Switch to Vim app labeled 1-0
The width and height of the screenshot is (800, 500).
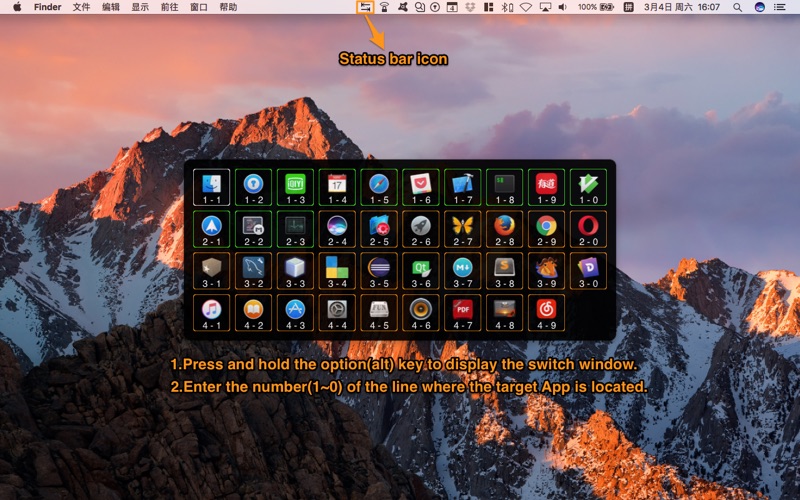pyautogui.click(x=588, y=187)
